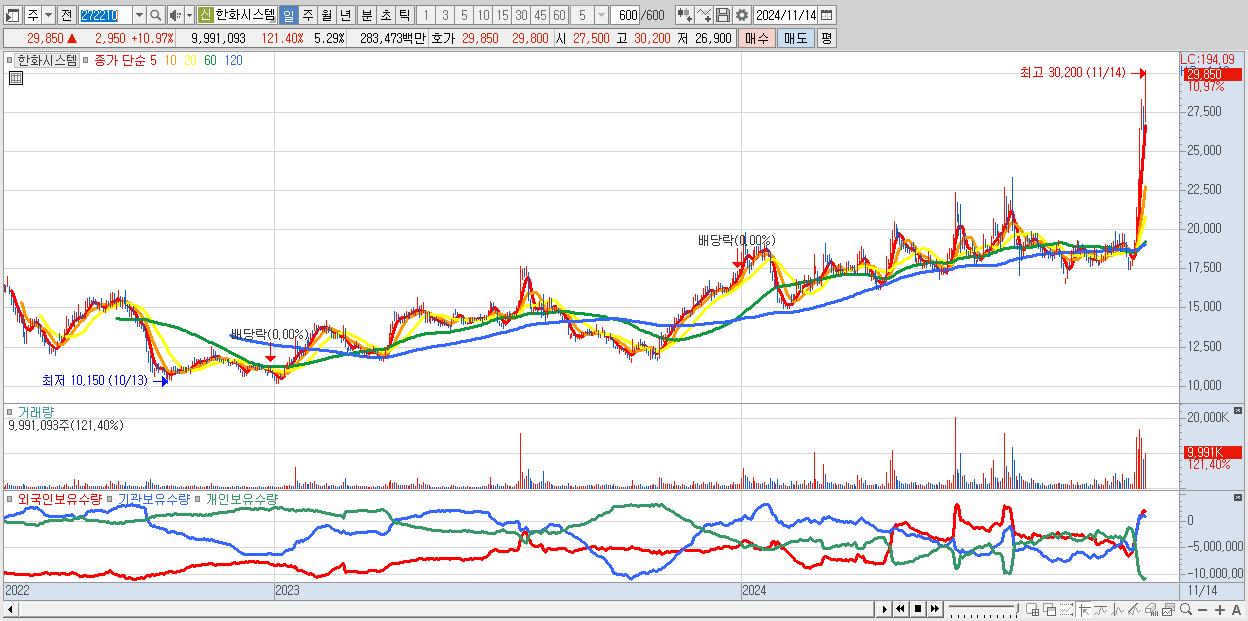Click the eraser tool icon in bottom toolbar

pos(1151,609)
